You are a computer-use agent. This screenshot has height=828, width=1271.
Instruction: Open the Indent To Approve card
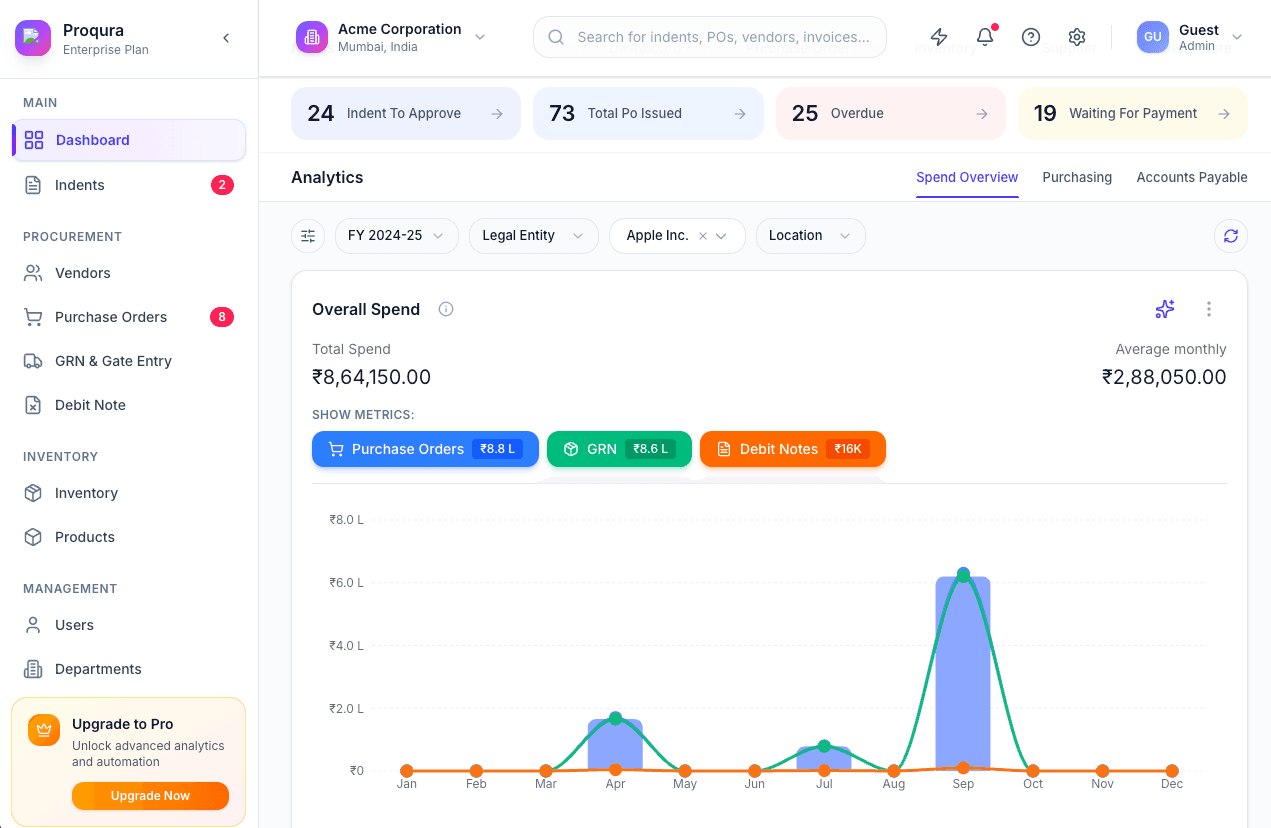[405, 113]
